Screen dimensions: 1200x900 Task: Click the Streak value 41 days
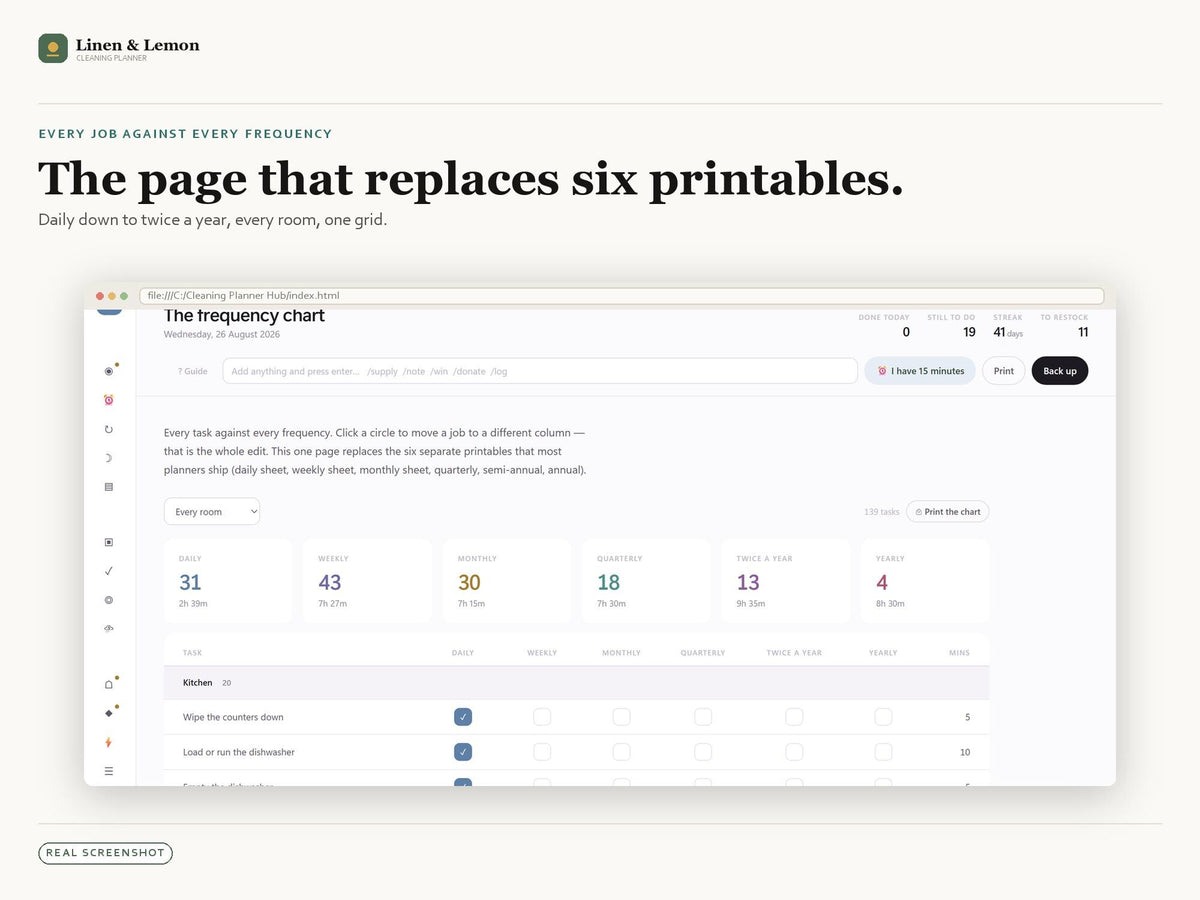tap(1008, 332)
